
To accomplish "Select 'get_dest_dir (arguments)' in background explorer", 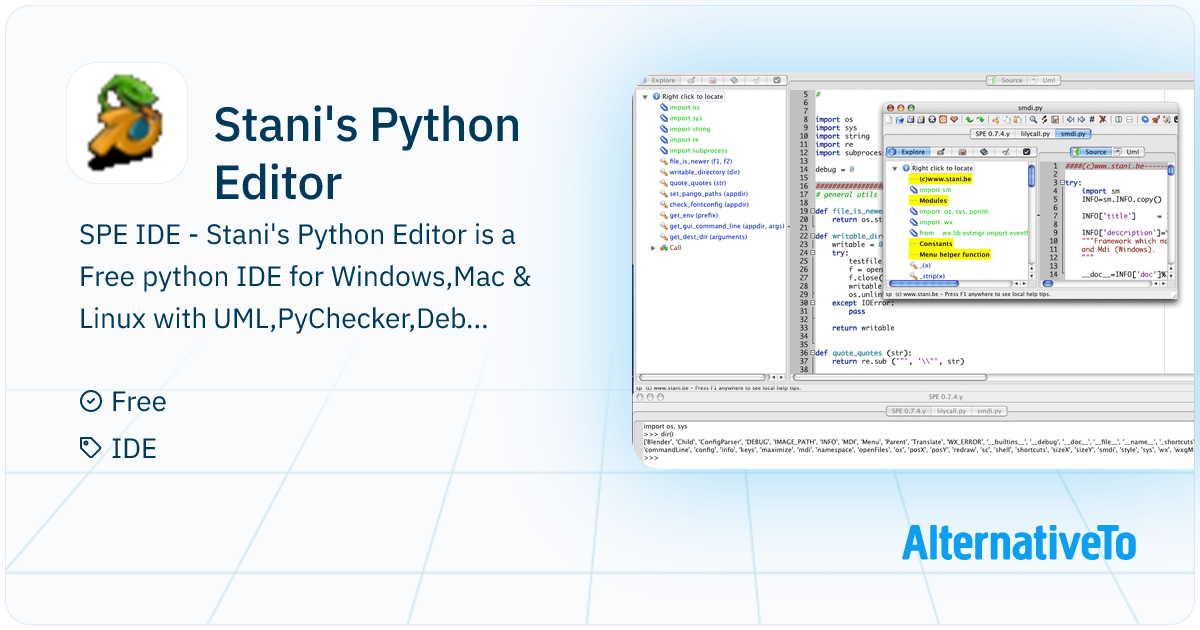I will (x=708, y=237).
